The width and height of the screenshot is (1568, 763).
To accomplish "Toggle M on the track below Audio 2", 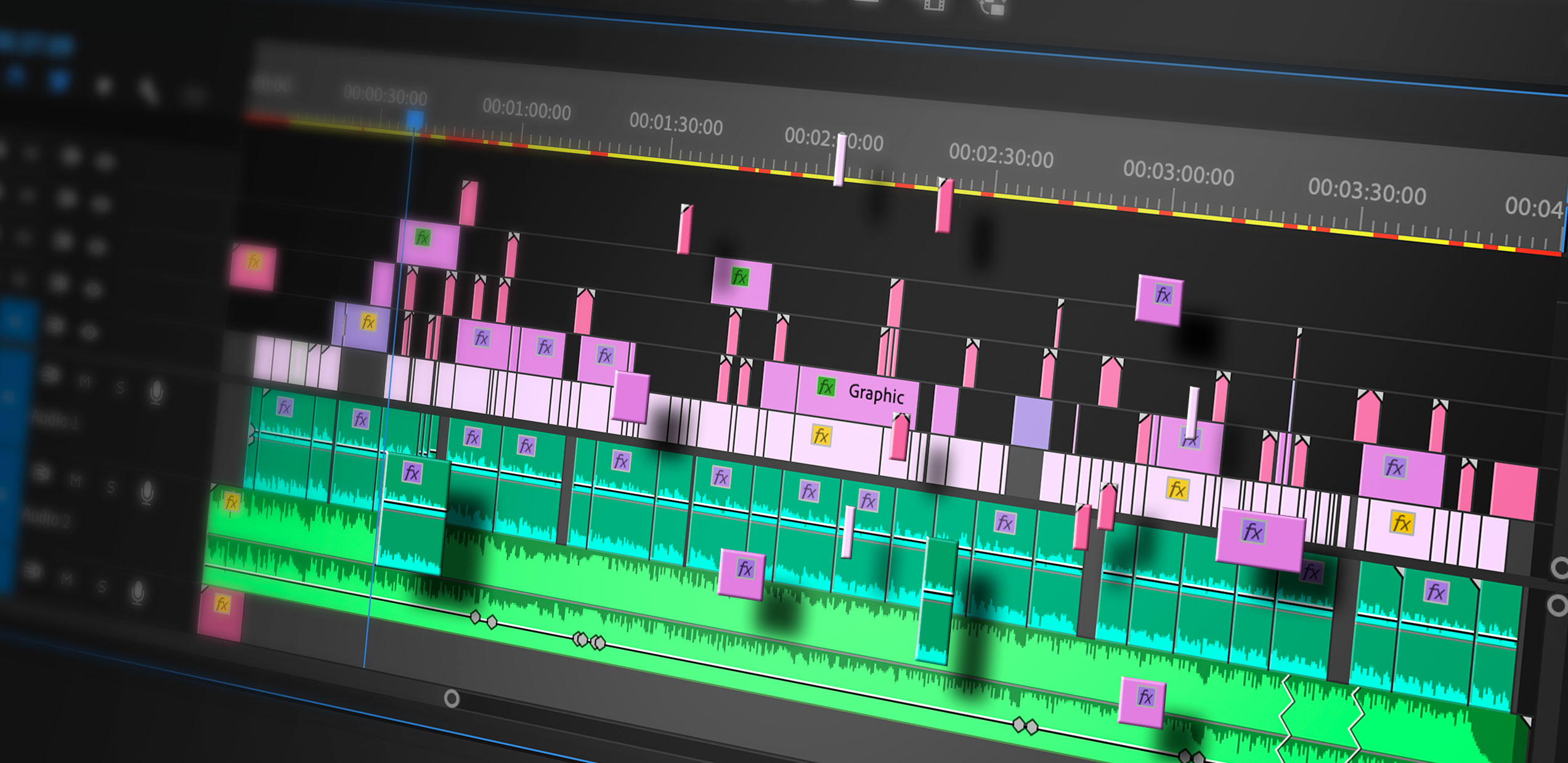I will click(x=67, y=579).
